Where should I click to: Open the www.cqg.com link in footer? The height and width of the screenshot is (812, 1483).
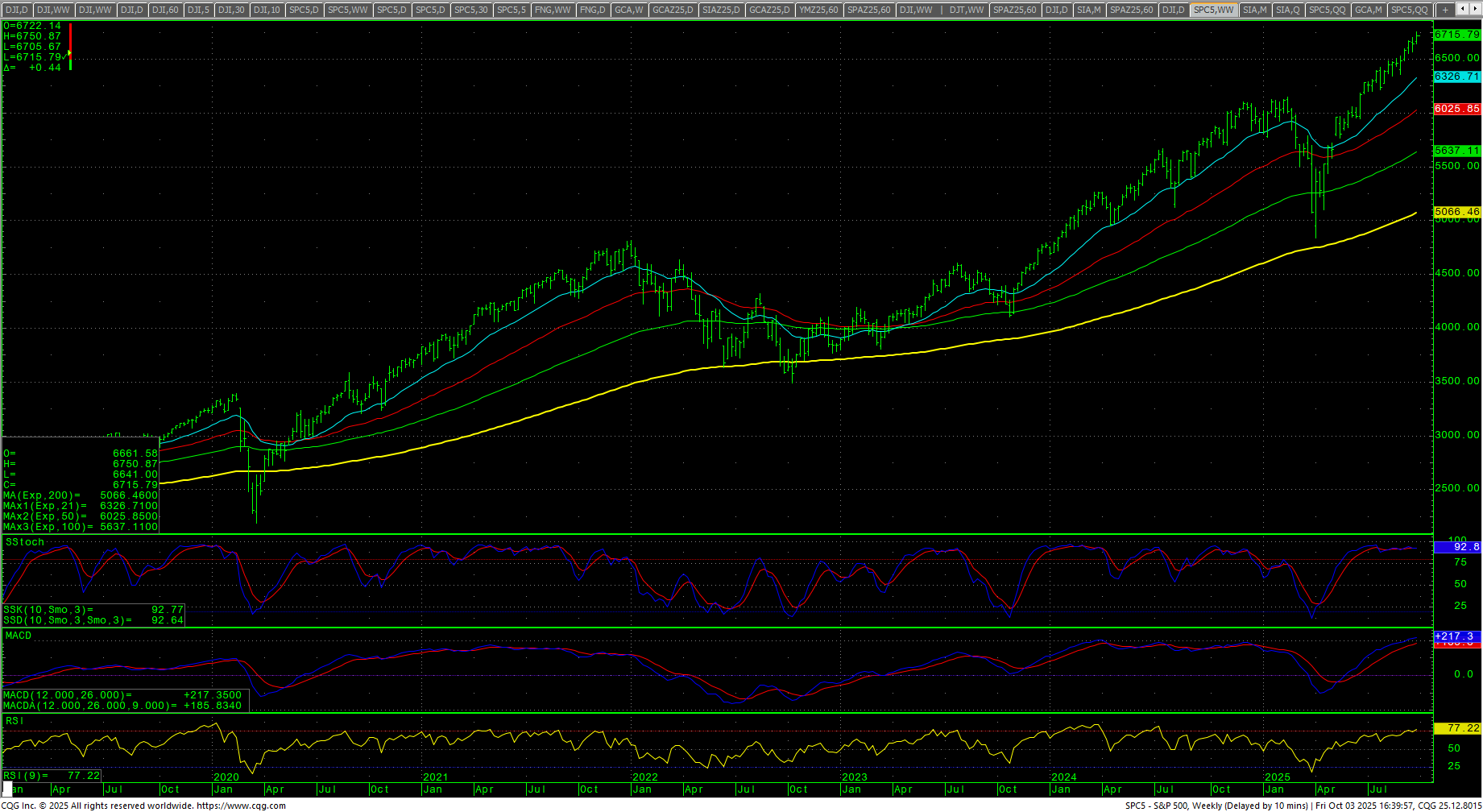click(241, 806)
